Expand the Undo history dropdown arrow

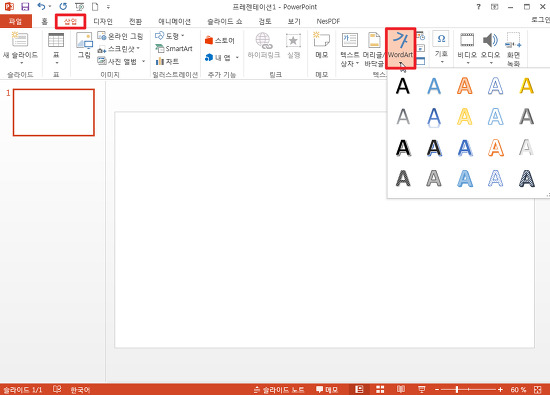[49, 6]
